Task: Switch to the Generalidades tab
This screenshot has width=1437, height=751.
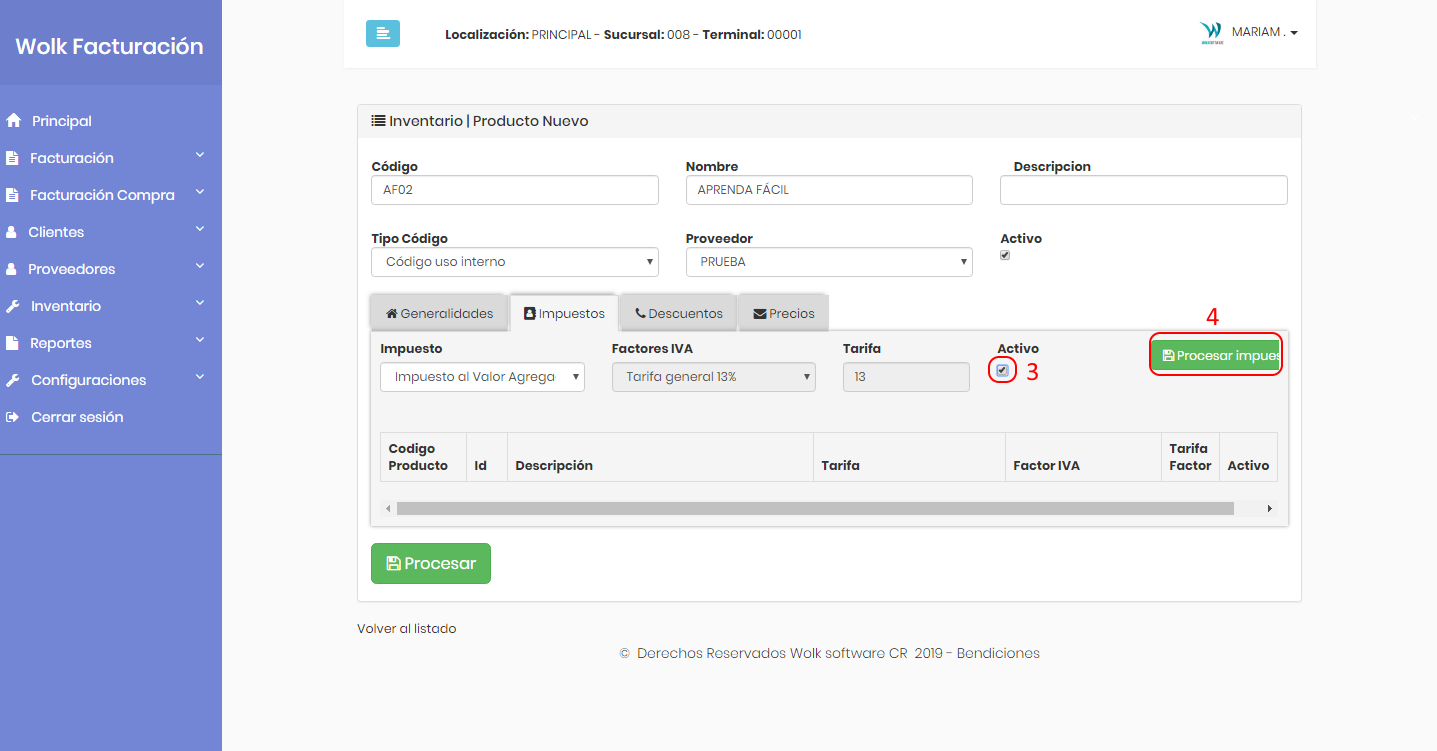Action: [x=440, y=313]
